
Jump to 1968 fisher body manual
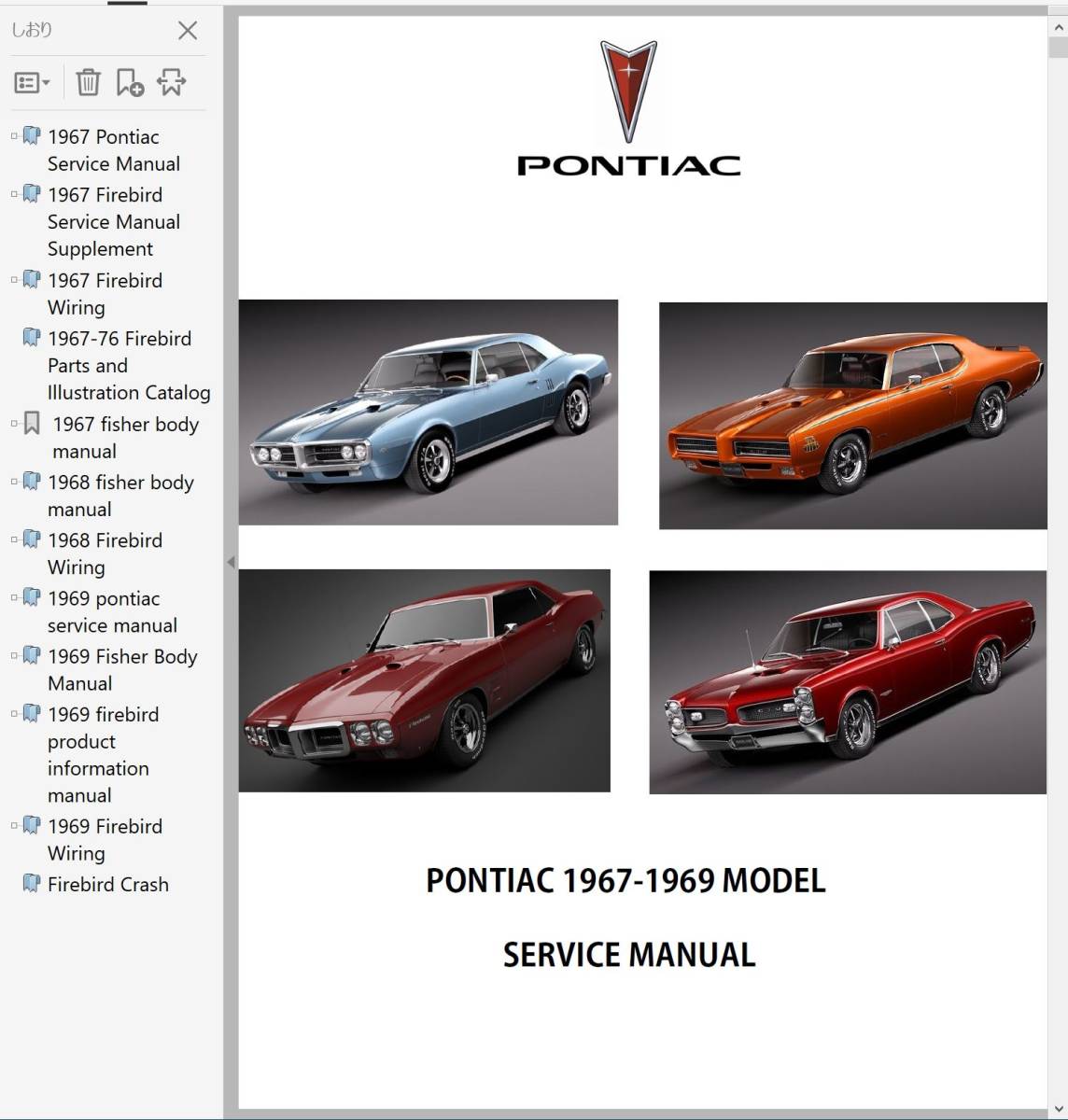(x=120, y=496)
